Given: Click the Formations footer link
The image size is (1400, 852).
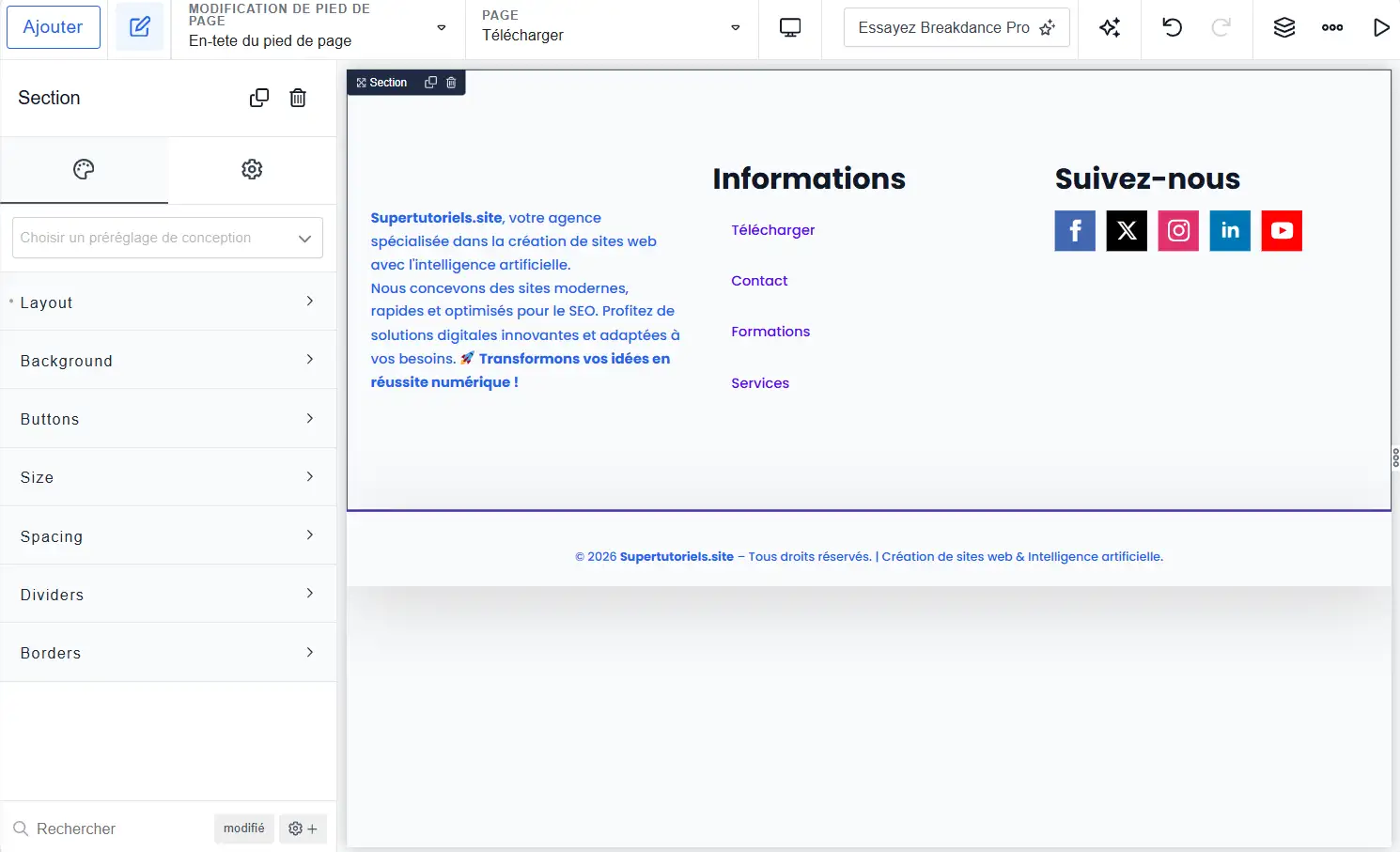Looking at the screenshot, I should point(770,332).
